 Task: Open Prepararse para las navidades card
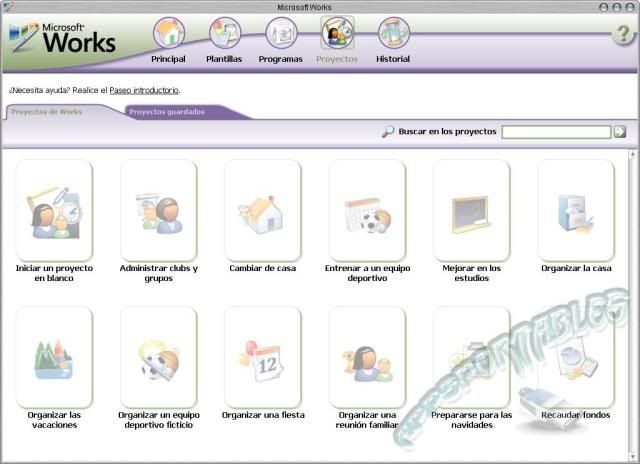[471, 357]
